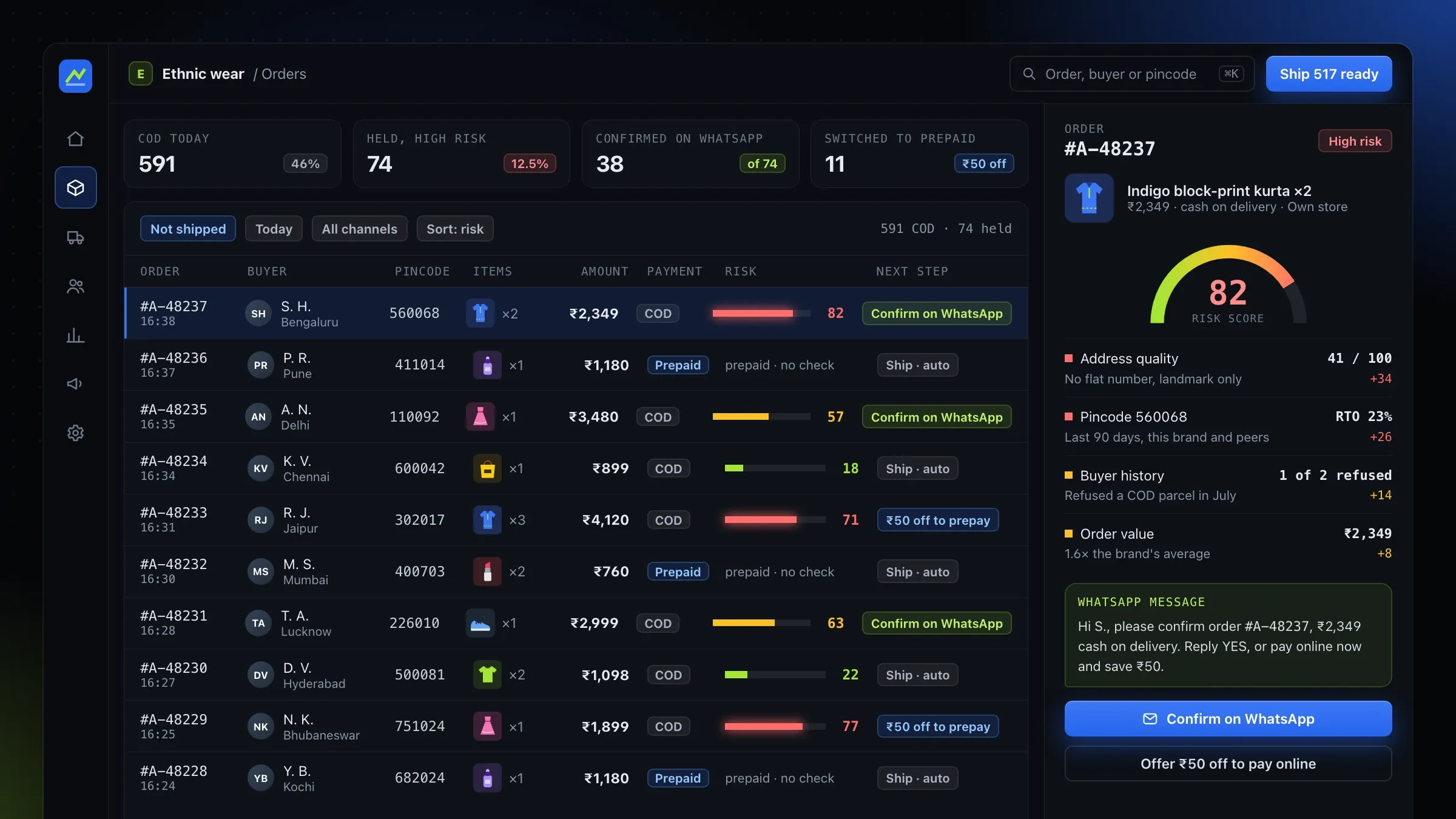Click the Ethnic wear store name
The height and width of the screenshot is (819, 1456).
point(203,74)
